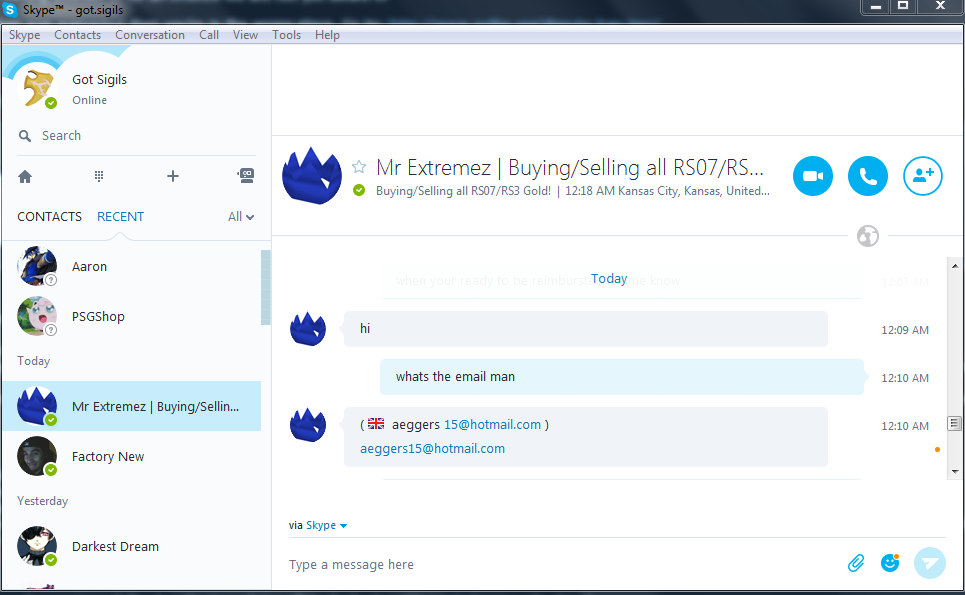Click Got Sigils profile picture

pos(37,87)
